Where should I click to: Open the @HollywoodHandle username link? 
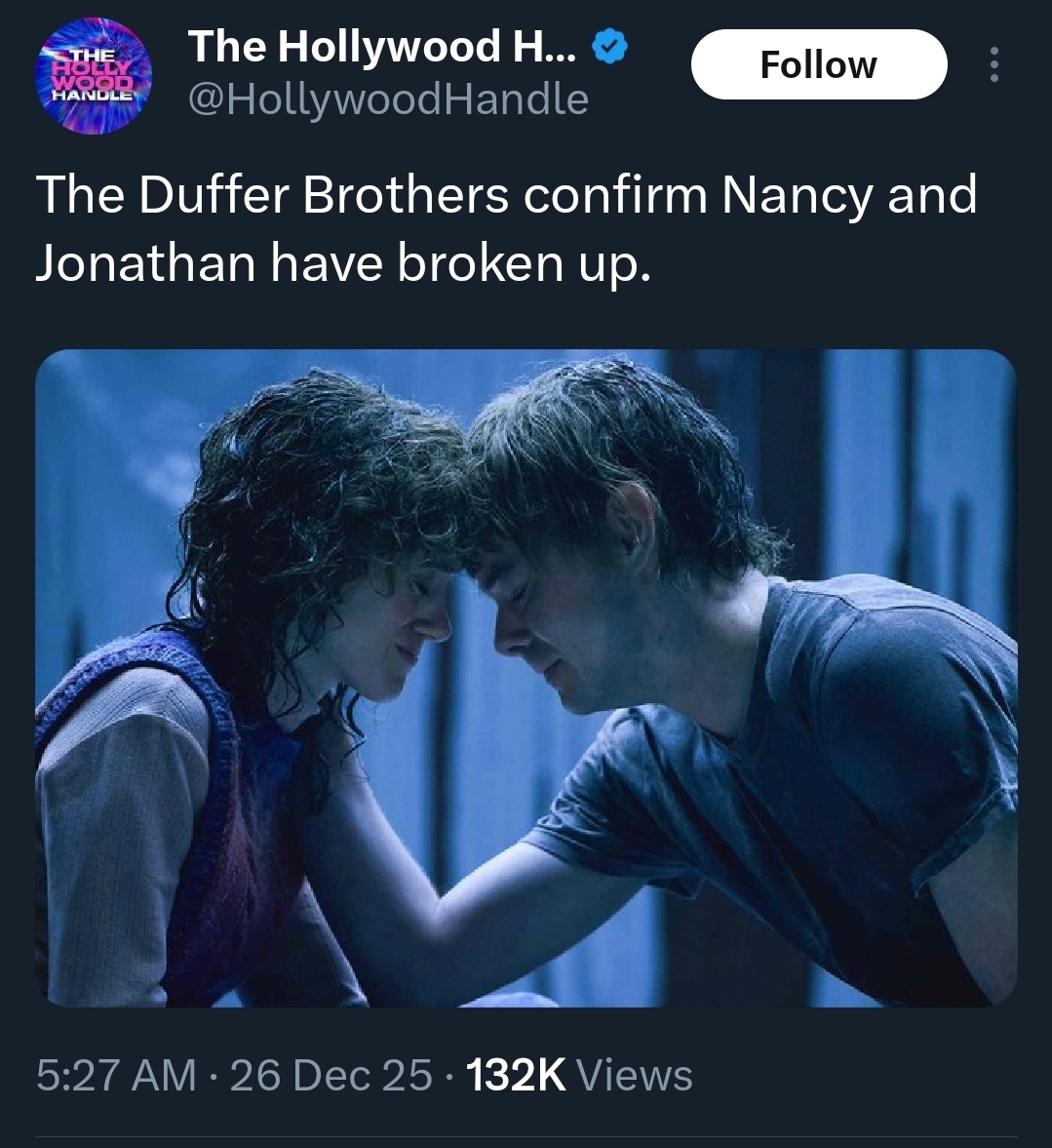coord(387,99)
